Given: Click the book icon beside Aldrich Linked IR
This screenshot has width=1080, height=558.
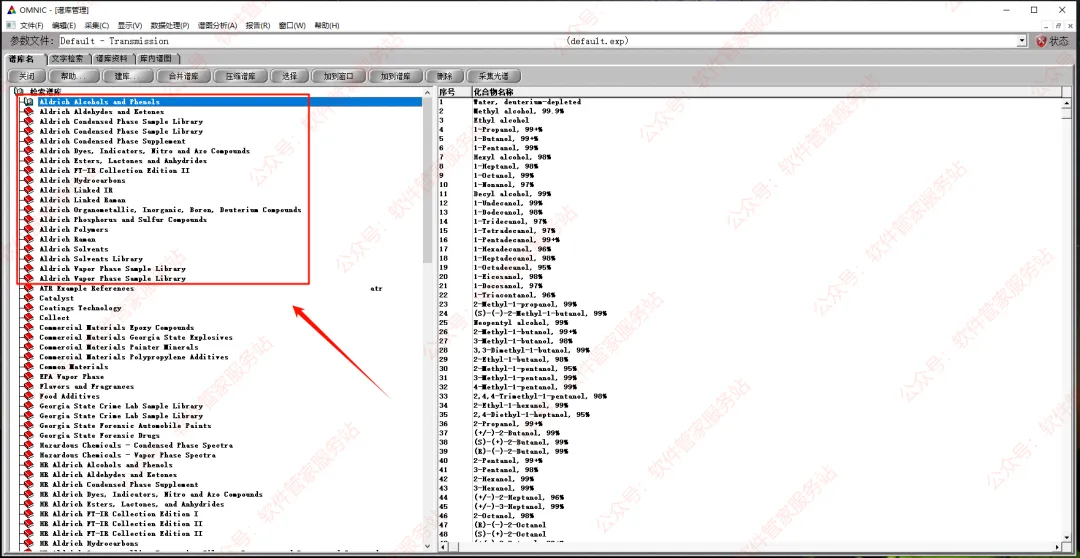Looking at the screenshot, I should coord(28,190).
